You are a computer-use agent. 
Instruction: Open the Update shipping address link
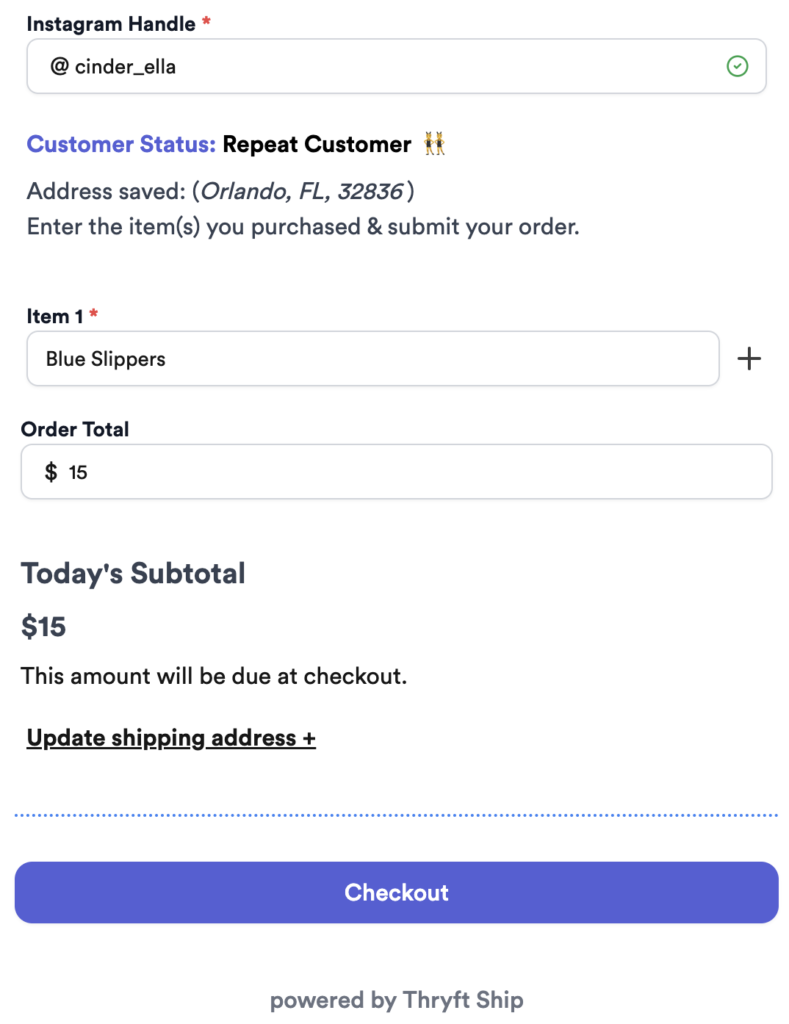coord(171,738)
